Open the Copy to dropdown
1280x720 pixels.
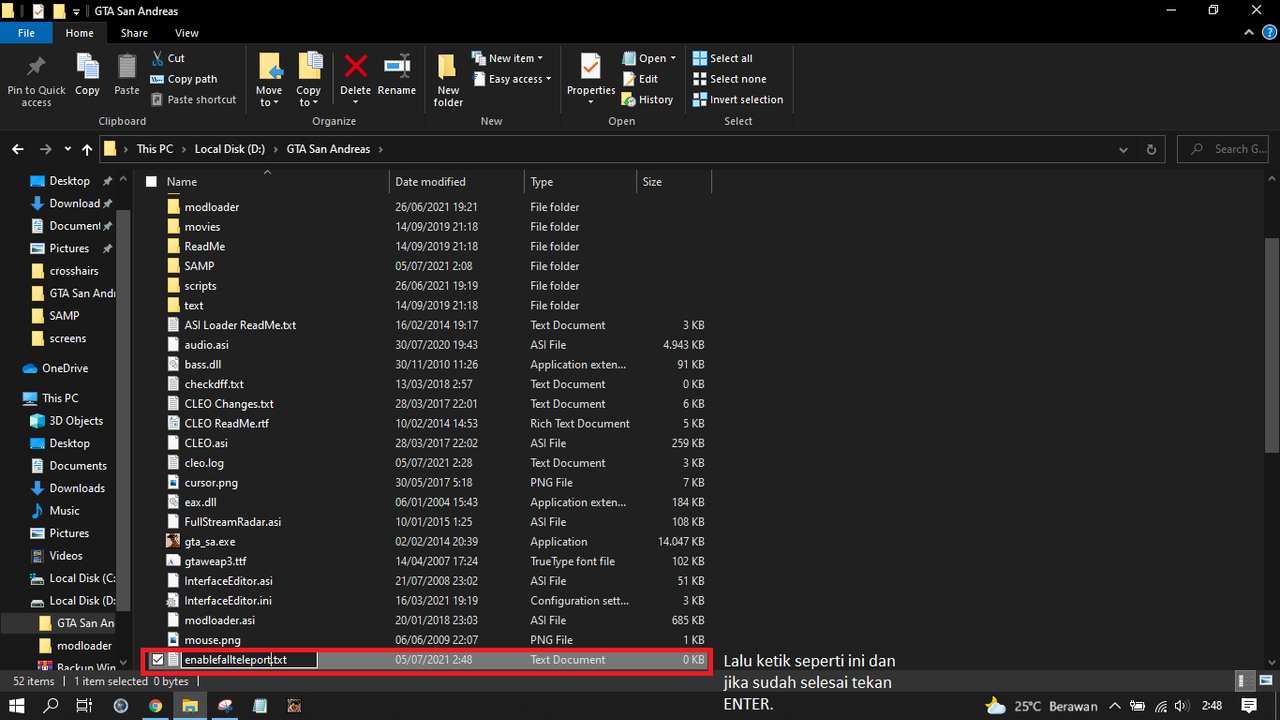309,102
